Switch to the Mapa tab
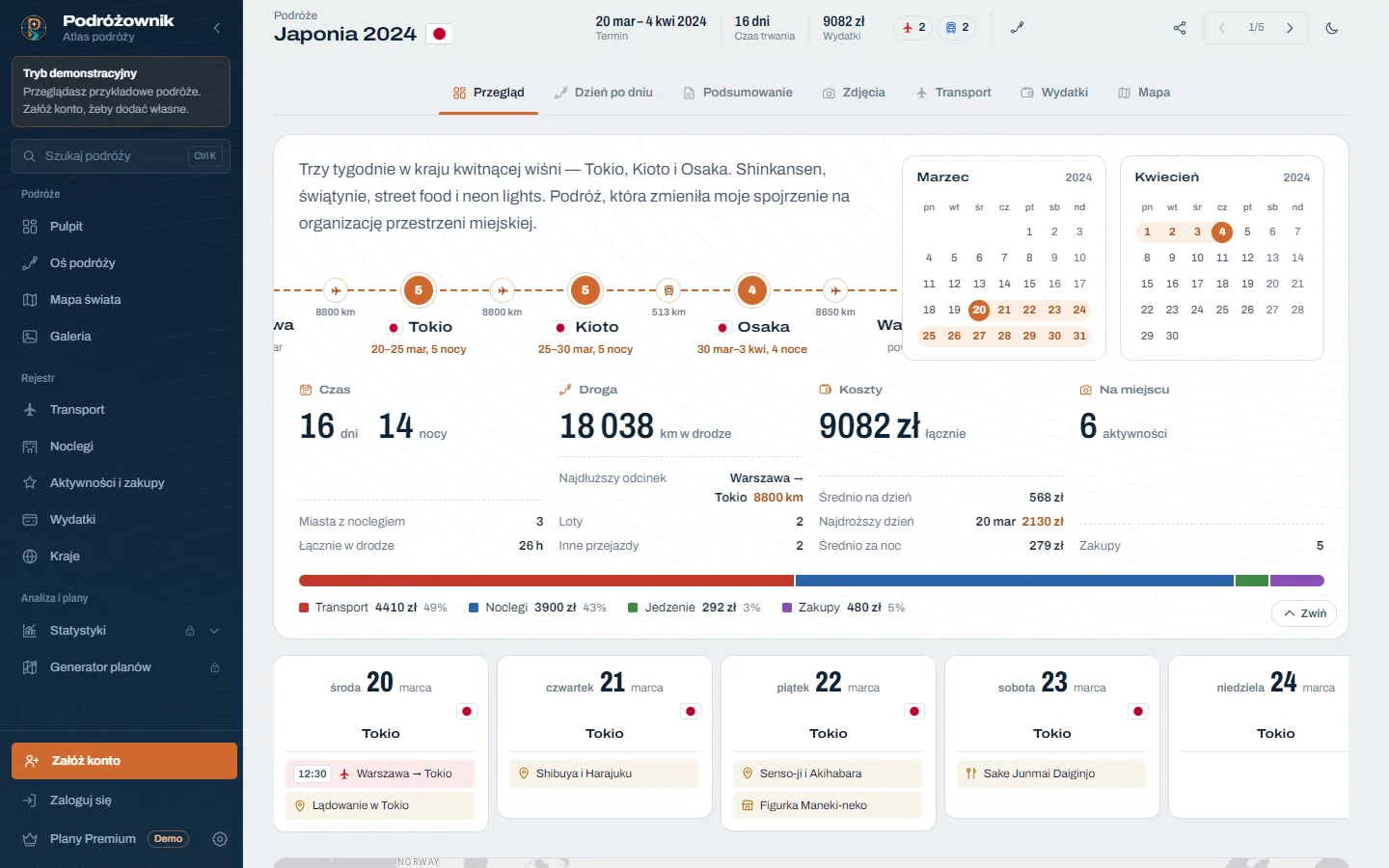The width and height of the screenshot is (1389, 868). pos(1144,93)
